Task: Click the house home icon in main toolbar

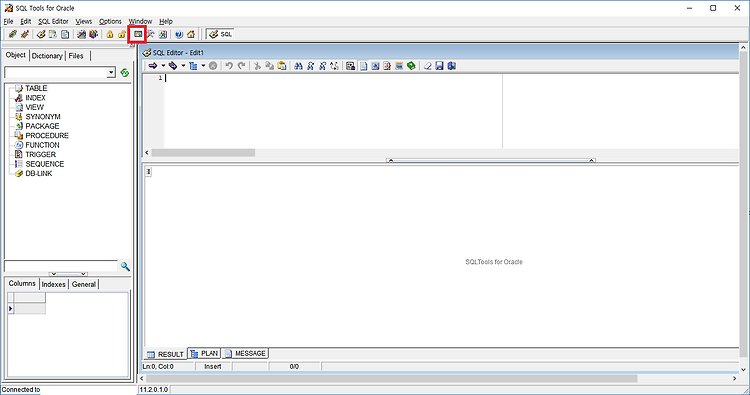Action: point(191,34)
